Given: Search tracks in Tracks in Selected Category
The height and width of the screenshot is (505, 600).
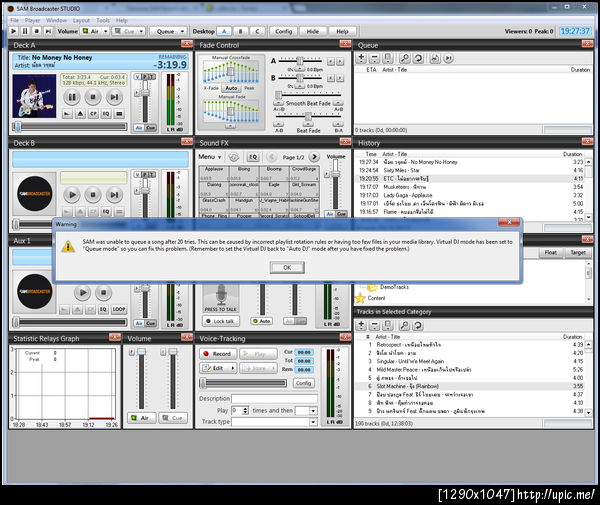Looking at the screenshot, I should (x=404, y=325).
